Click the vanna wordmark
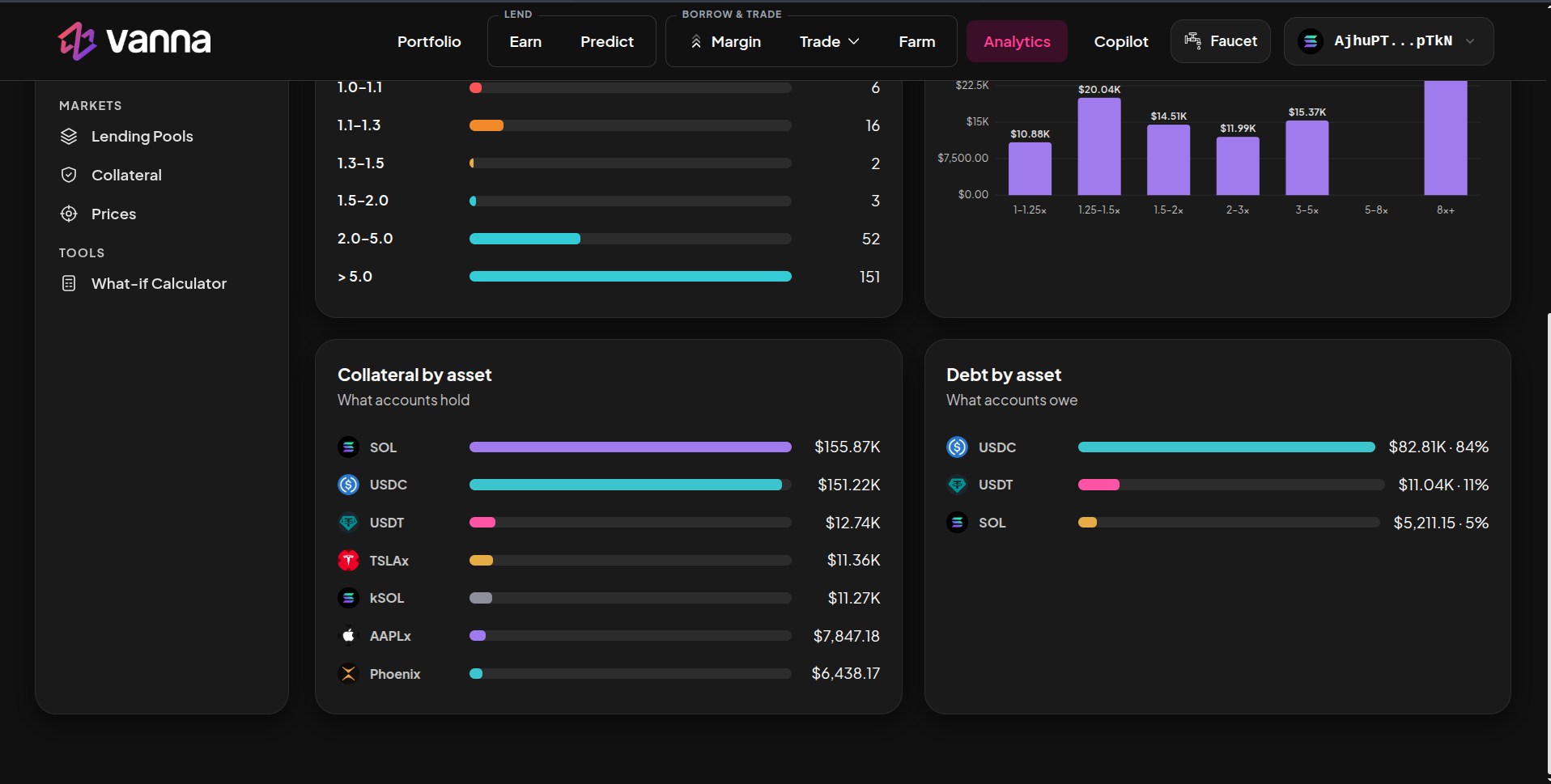The height and width of the screenshot is (784, 1551). pos(159,40)
